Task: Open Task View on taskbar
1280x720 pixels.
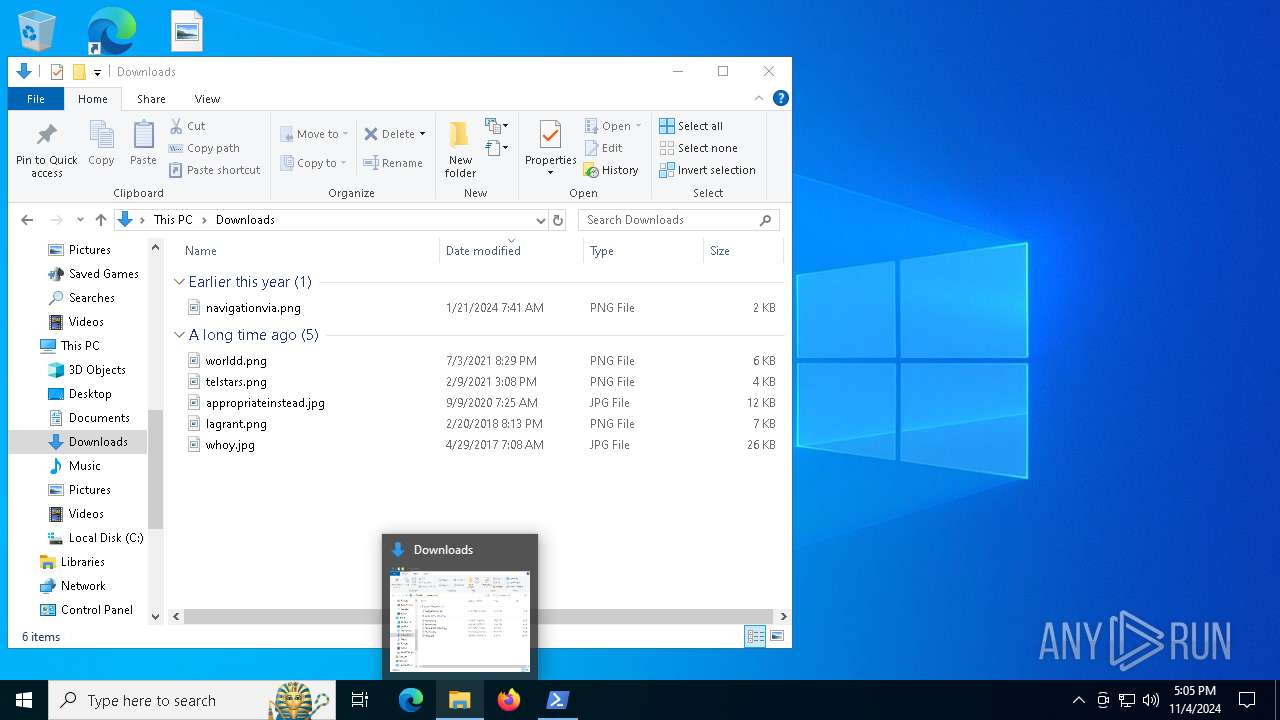Action: pyautogui.click(x=360, y=700)
